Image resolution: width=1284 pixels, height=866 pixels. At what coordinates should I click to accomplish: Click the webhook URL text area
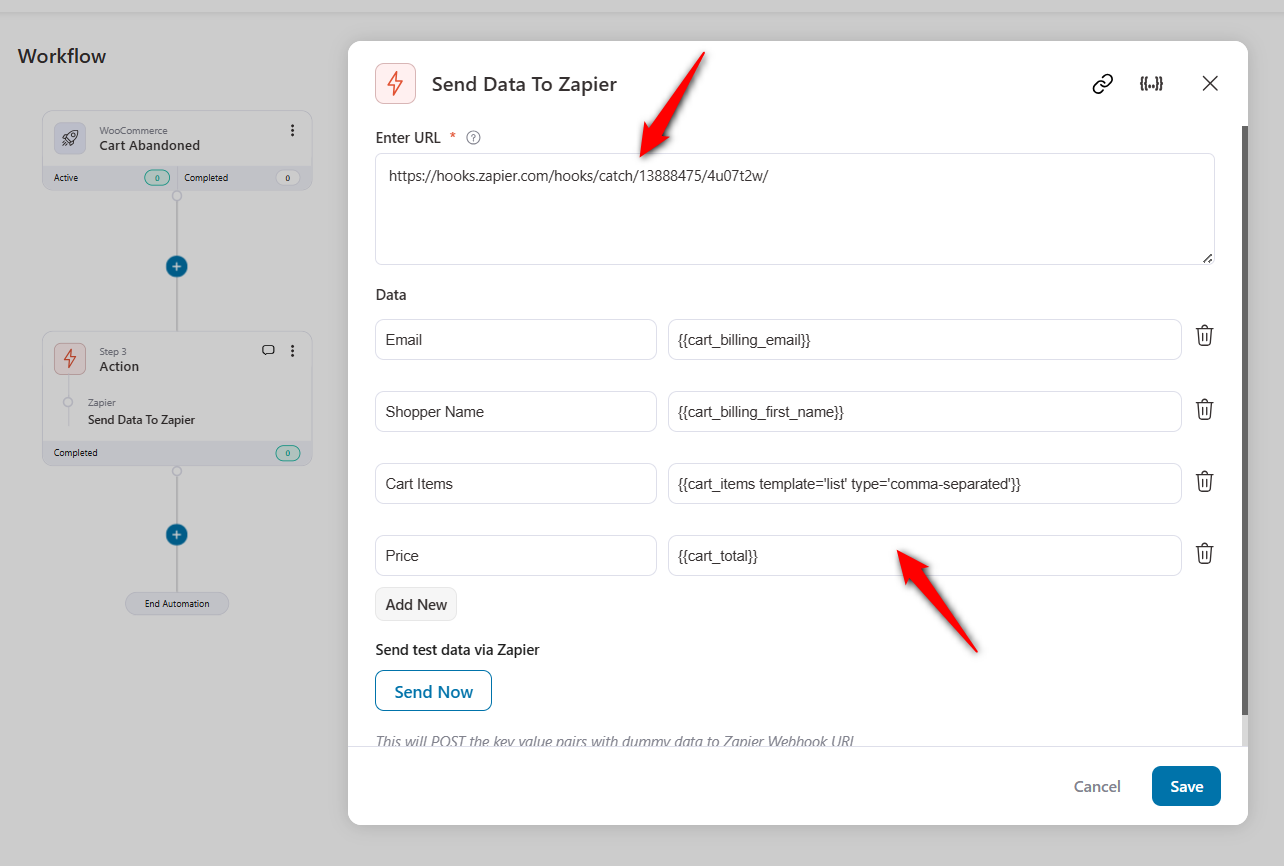tap(795, 209)
